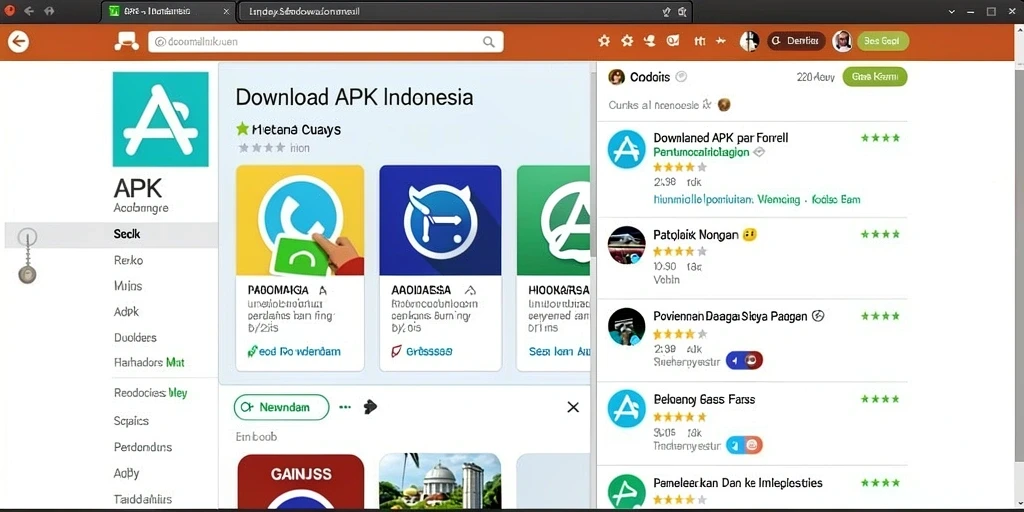Viewport: 1024px width, 512px height.
Task: Click the green Gtas Kam button
Action: pos(875,76)
